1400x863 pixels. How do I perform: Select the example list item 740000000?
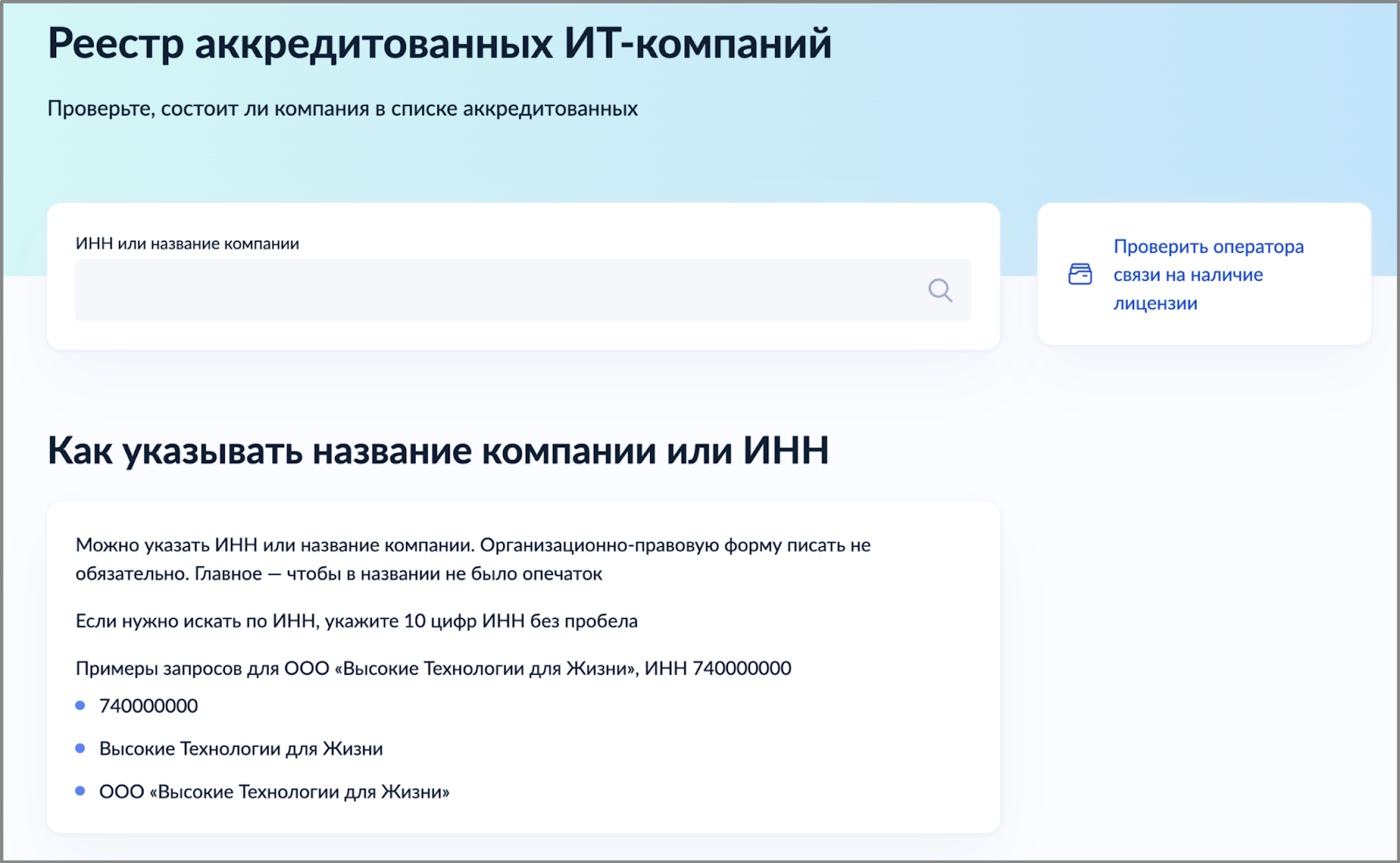(149, 706)
